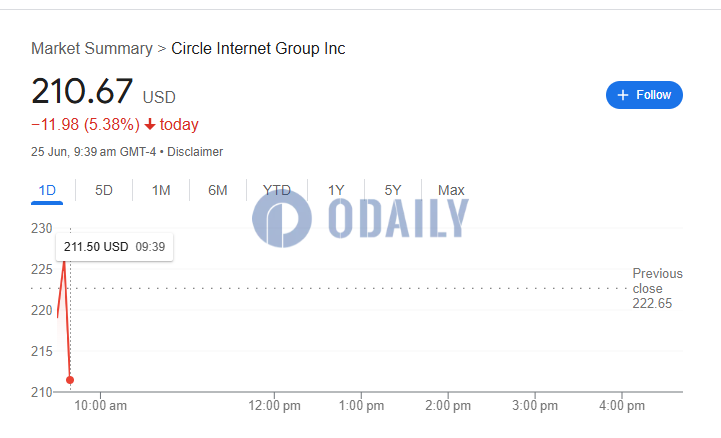View the 1Y chart range
Image resolution: width=721 pixels, height=438 pixels.
click(336, 190)
